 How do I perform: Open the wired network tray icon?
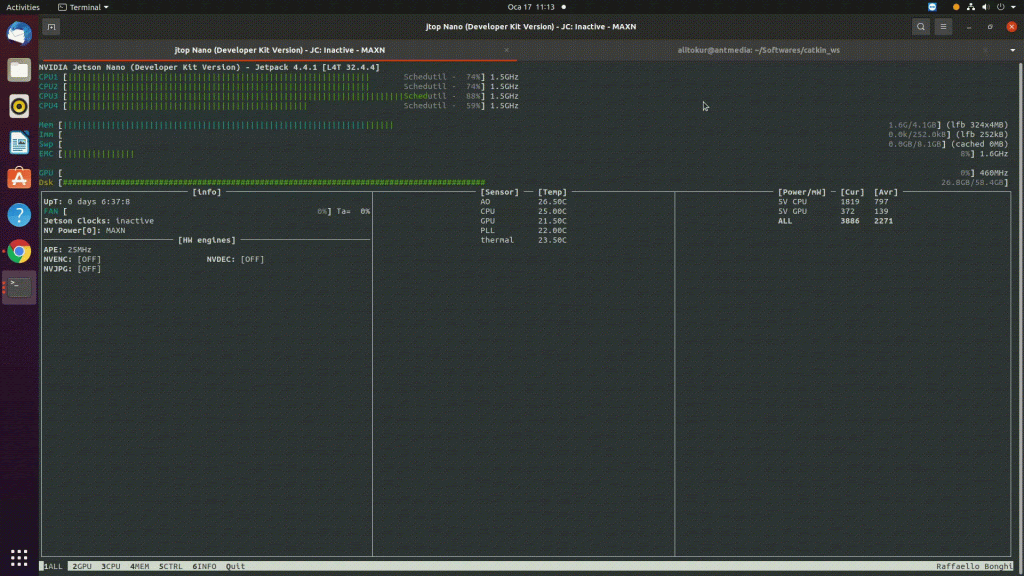tap(970, 7)
